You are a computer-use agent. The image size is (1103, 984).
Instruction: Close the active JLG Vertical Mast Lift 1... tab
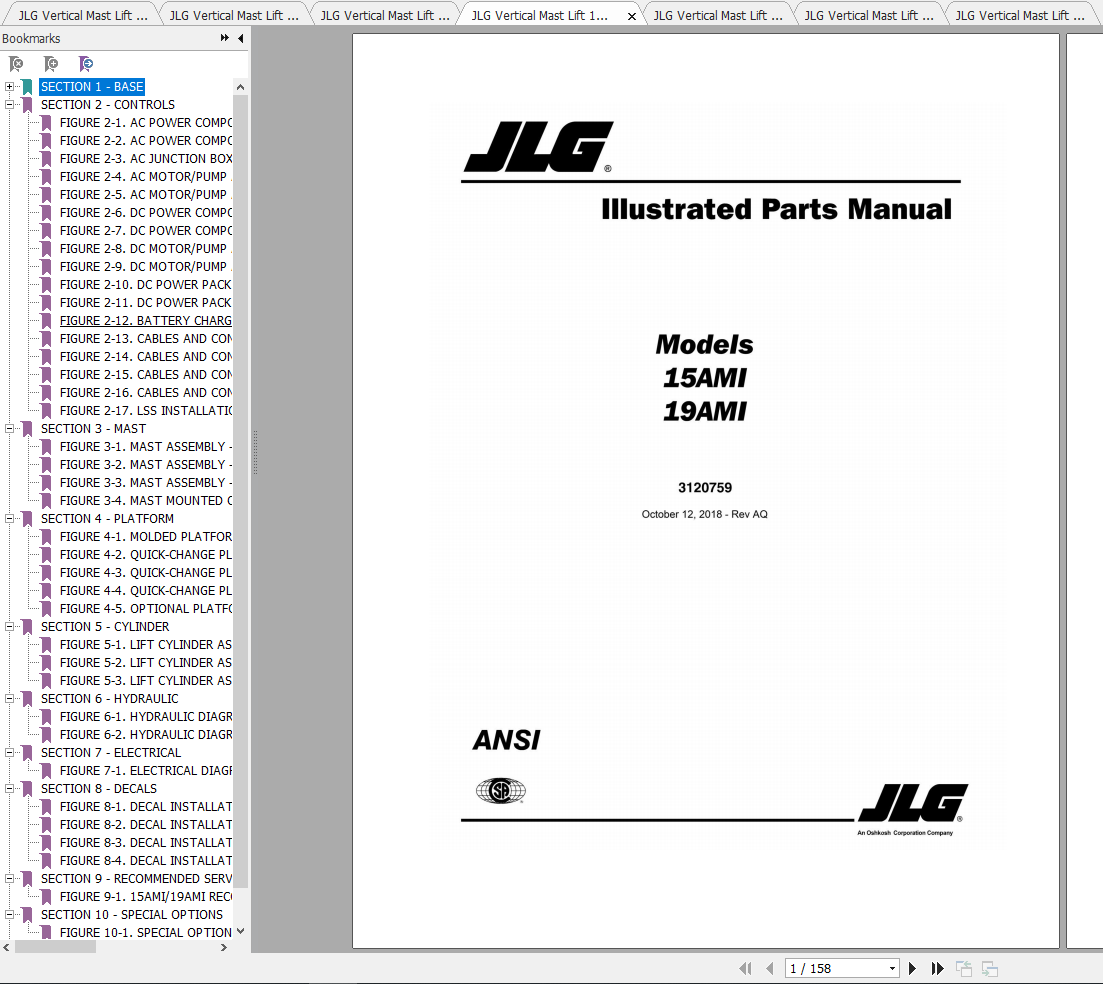click(x=632, y=16)
